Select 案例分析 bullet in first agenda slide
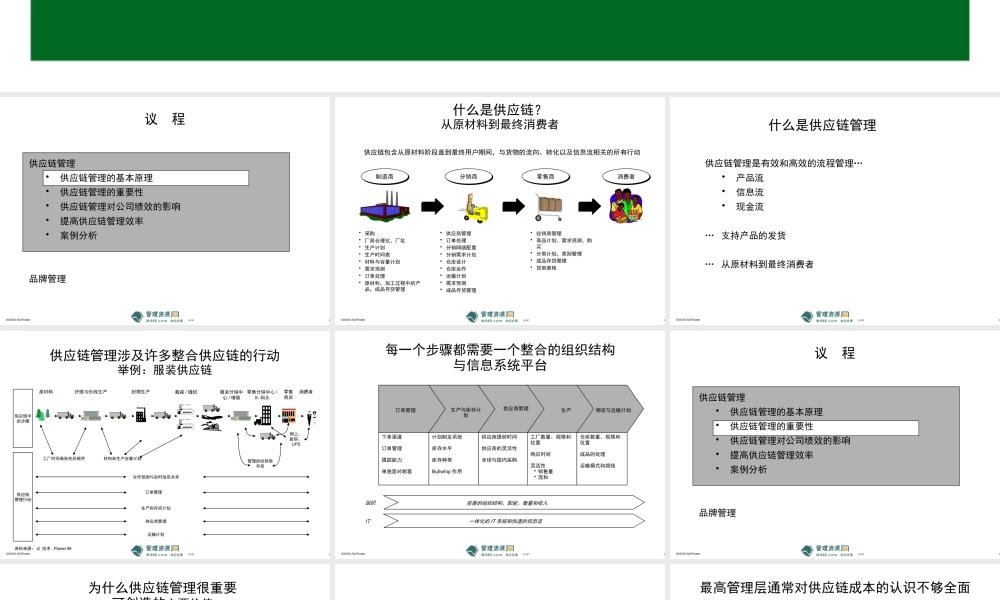 [78, 235]
